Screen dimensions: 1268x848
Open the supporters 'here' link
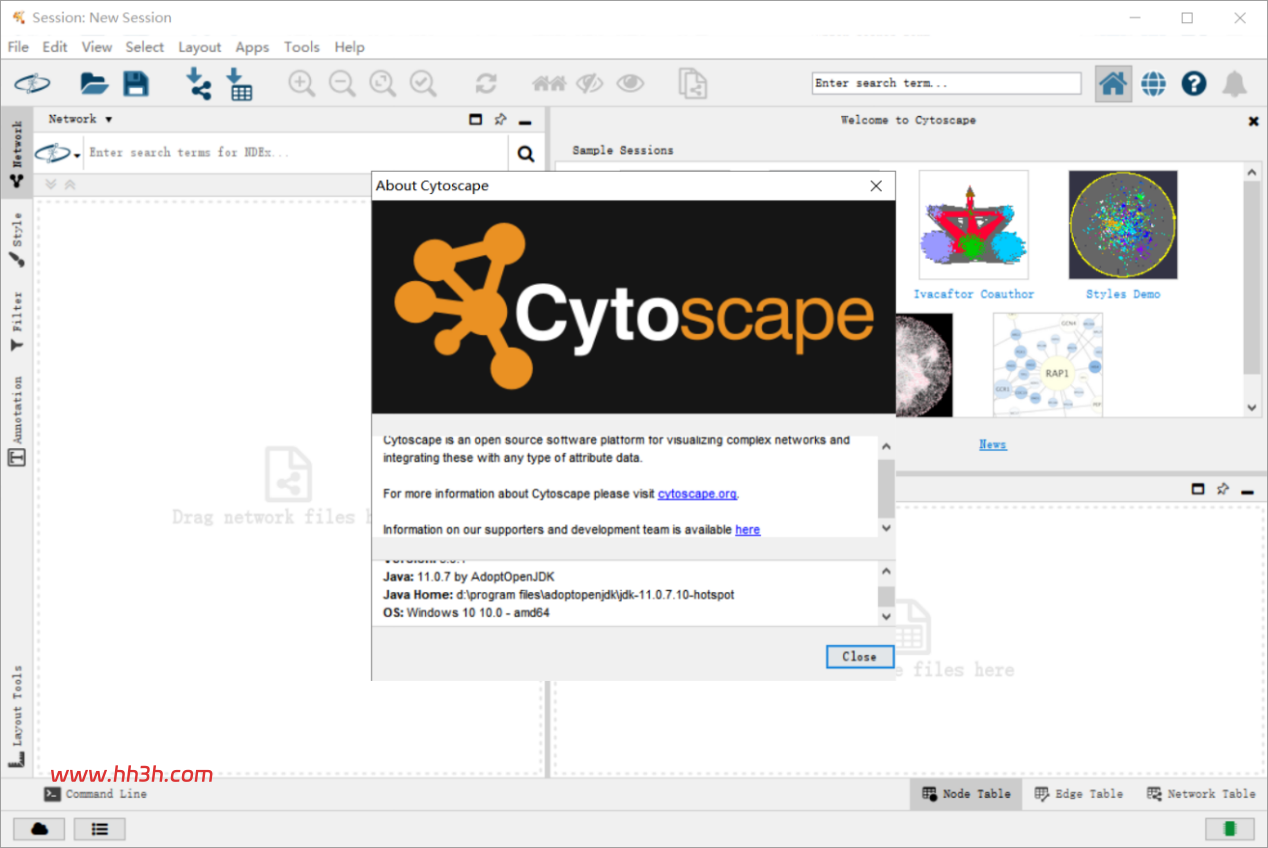click(748, 530)
